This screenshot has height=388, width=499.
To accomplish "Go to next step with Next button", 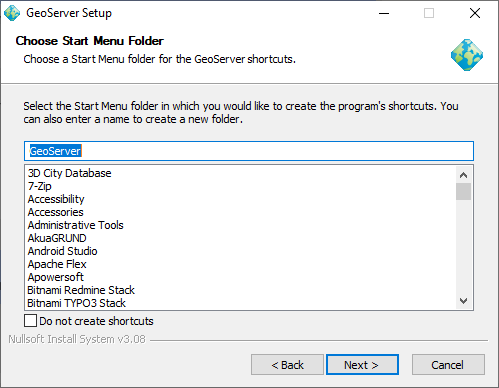I will tap(362, 365).
